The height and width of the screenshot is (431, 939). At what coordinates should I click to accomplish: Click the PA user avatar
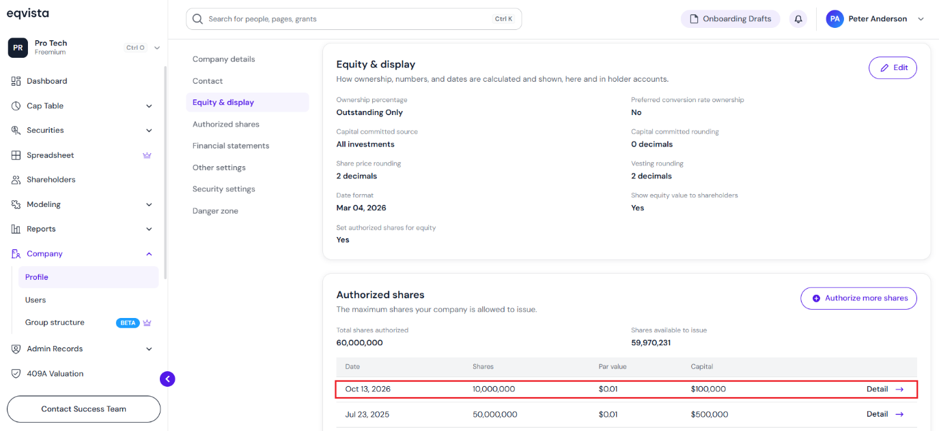coord(835,19)
